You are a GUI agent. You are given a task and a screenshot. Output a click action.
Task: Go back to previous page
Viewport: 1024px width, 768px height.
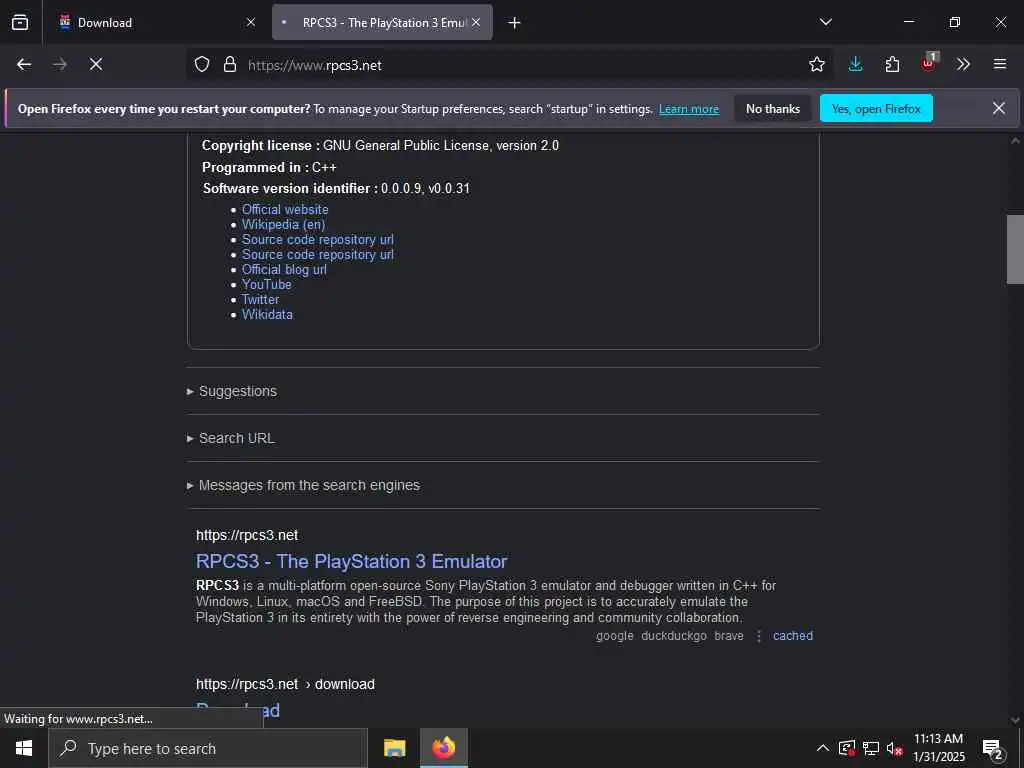coord(24,64)
